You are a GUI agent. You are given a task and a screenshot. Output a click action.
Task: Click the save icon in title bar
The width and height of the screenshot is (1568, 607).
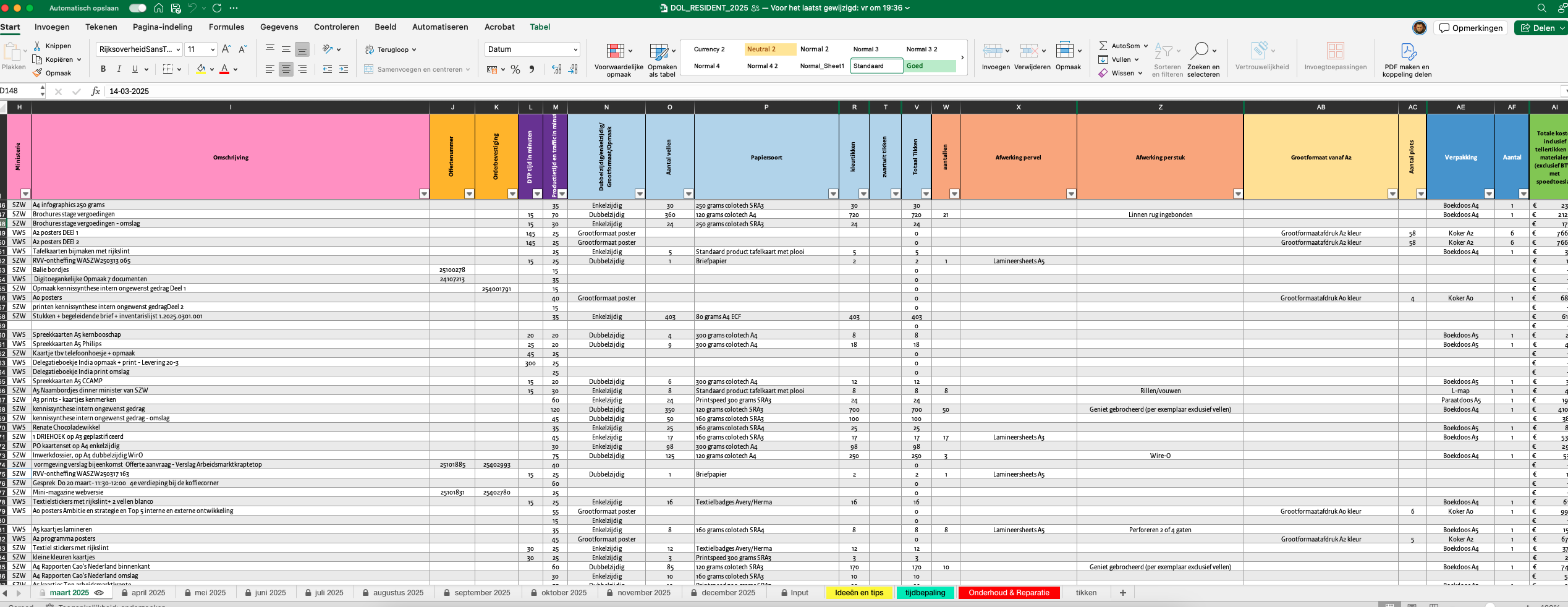click(176, 8)
